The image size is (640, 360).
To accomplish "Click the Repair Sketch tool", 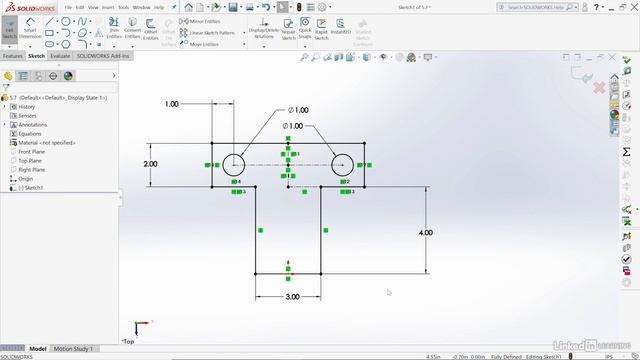I will pos(288,29).
